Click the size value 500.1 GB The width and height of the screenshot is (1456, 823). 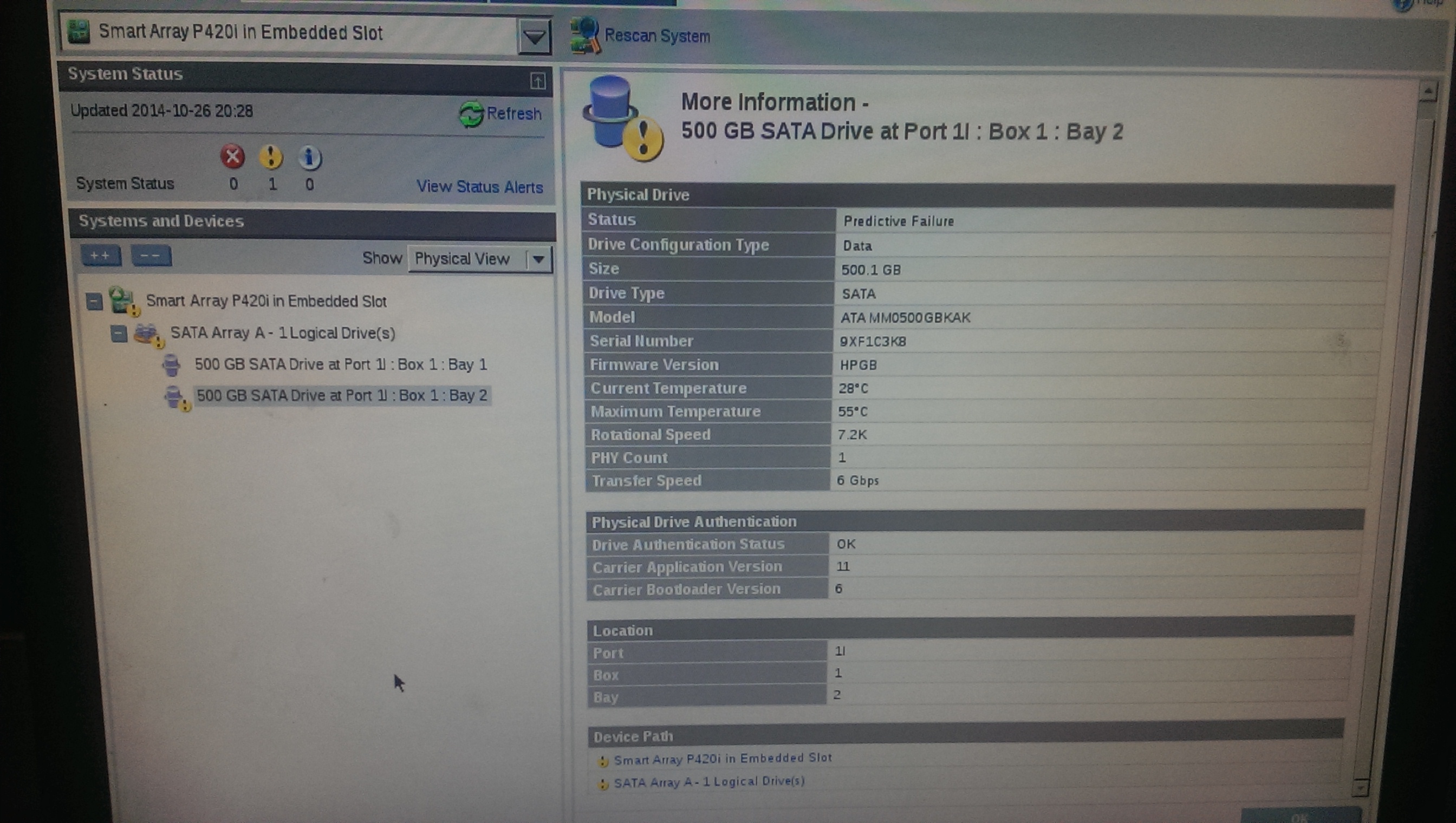click(871, 270)
